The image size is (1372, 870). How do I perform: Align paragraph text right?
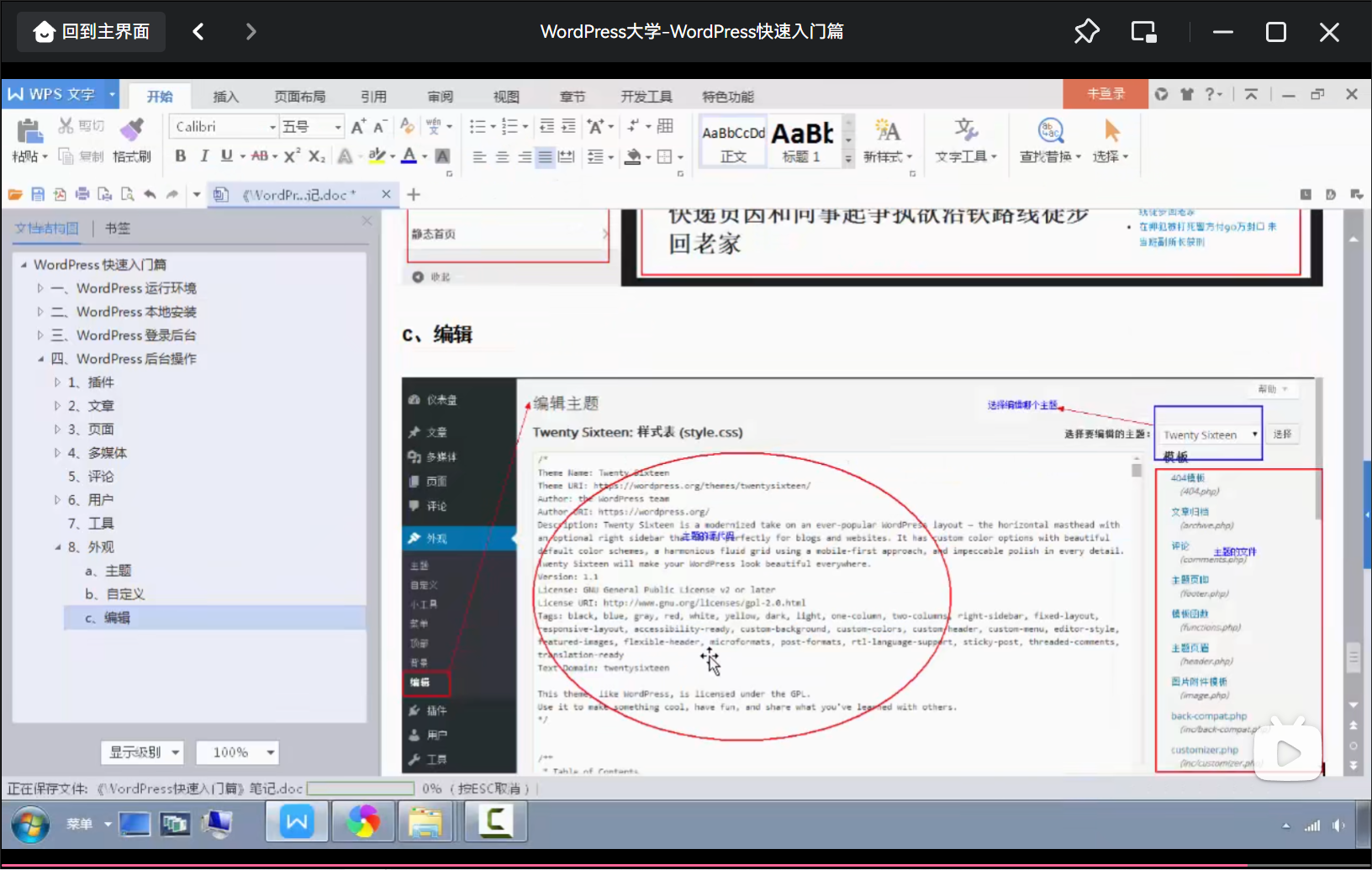(x=525, y=157)
